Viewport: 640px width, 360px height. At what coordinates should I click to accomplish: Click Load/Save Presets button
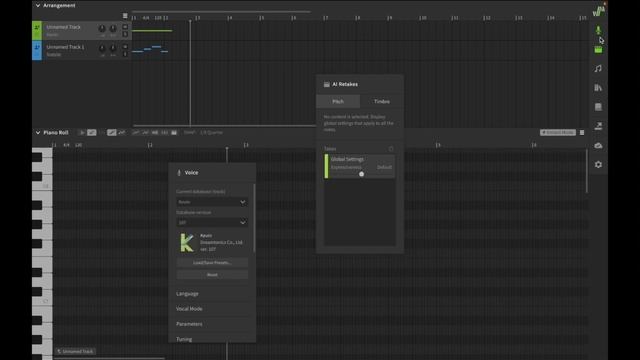tap(212, 263)
